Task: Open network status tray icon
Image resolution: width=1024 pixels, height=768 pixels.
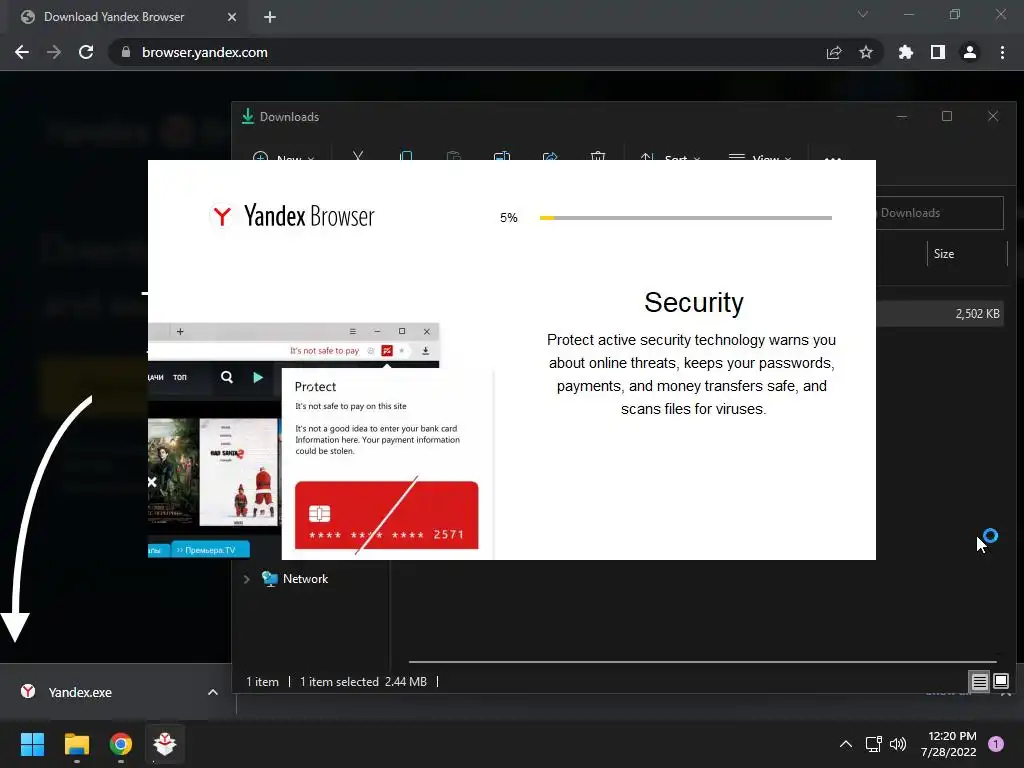Action: (873, 744)
